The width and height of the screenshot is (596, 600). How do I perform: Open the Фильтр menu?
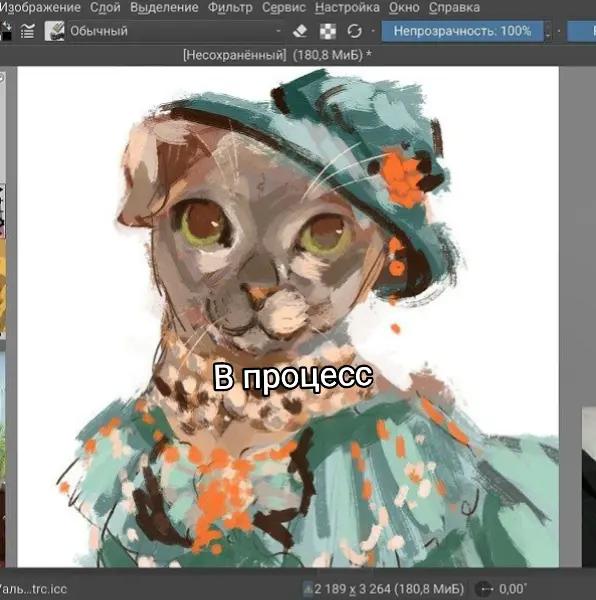pyautogui.click(x=230, y=7)
